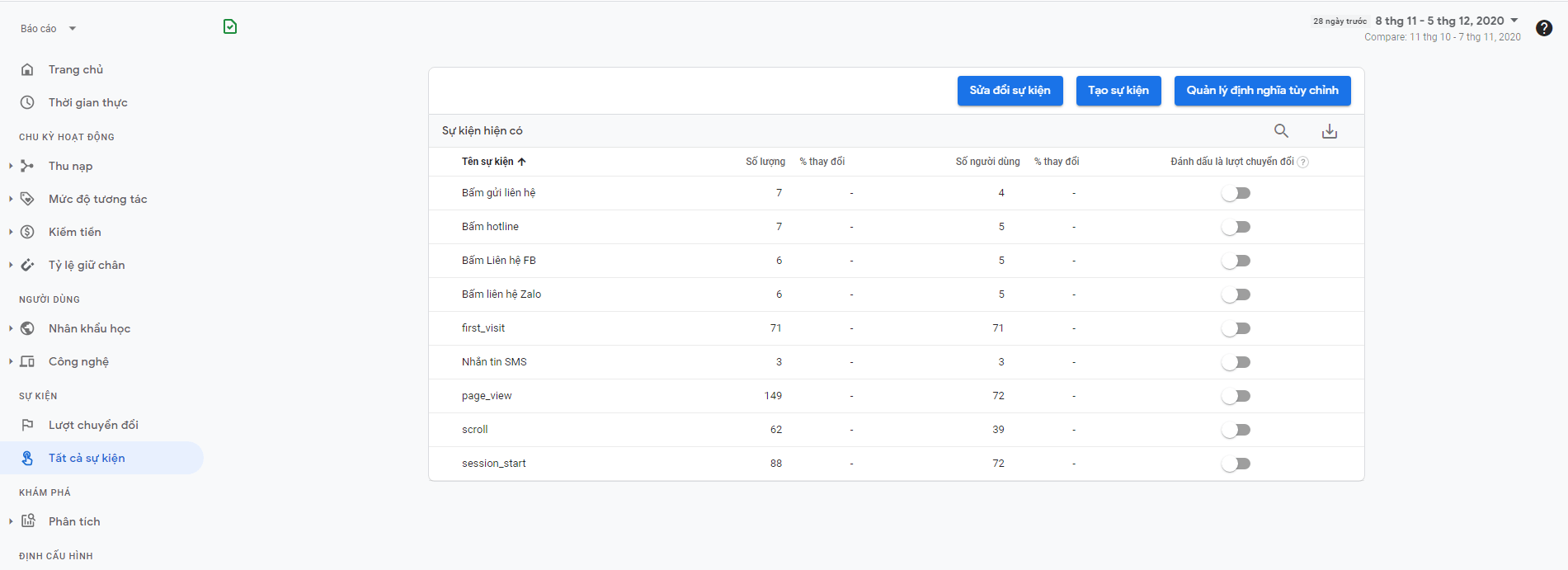Enable conversion for Nhắn tin SMS
The height and width of the screenshot is (570, 1568).
coord(1236,362)
